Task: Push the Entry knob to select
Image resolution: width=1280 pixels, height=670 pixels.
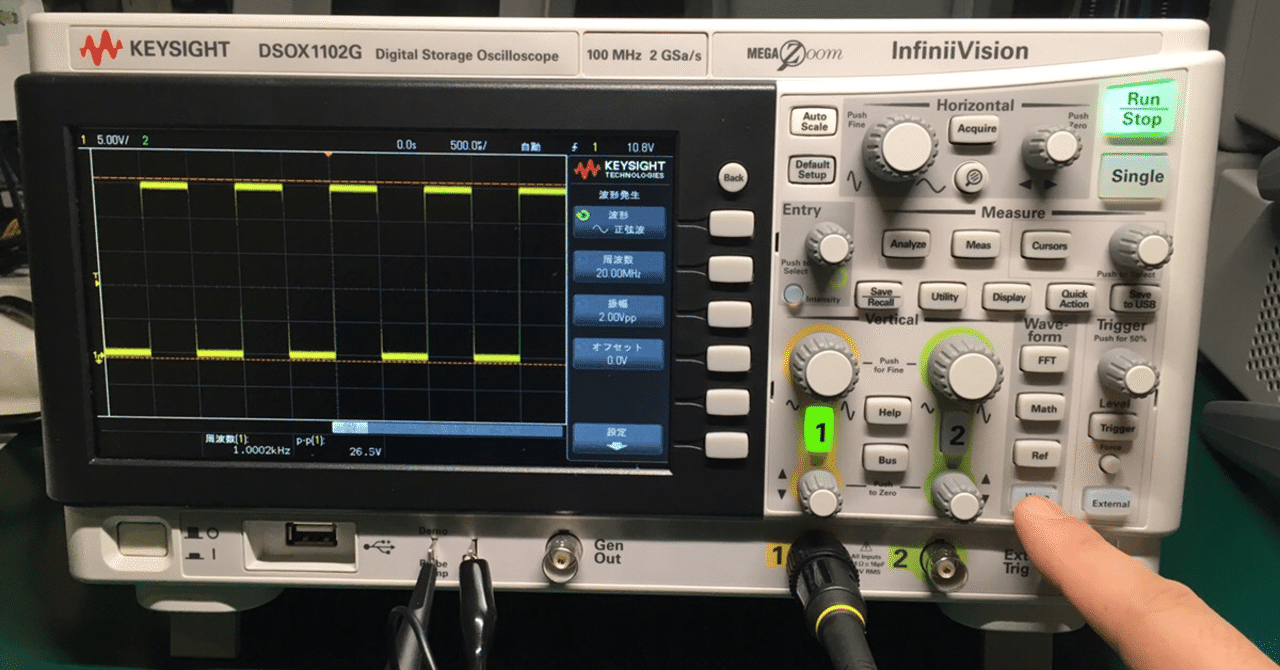Action: click(829, 243)
